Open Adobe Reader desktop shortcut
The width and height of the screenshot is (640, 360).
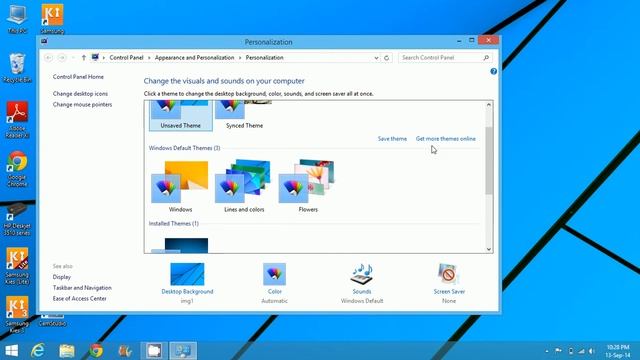tap(17, 120)
